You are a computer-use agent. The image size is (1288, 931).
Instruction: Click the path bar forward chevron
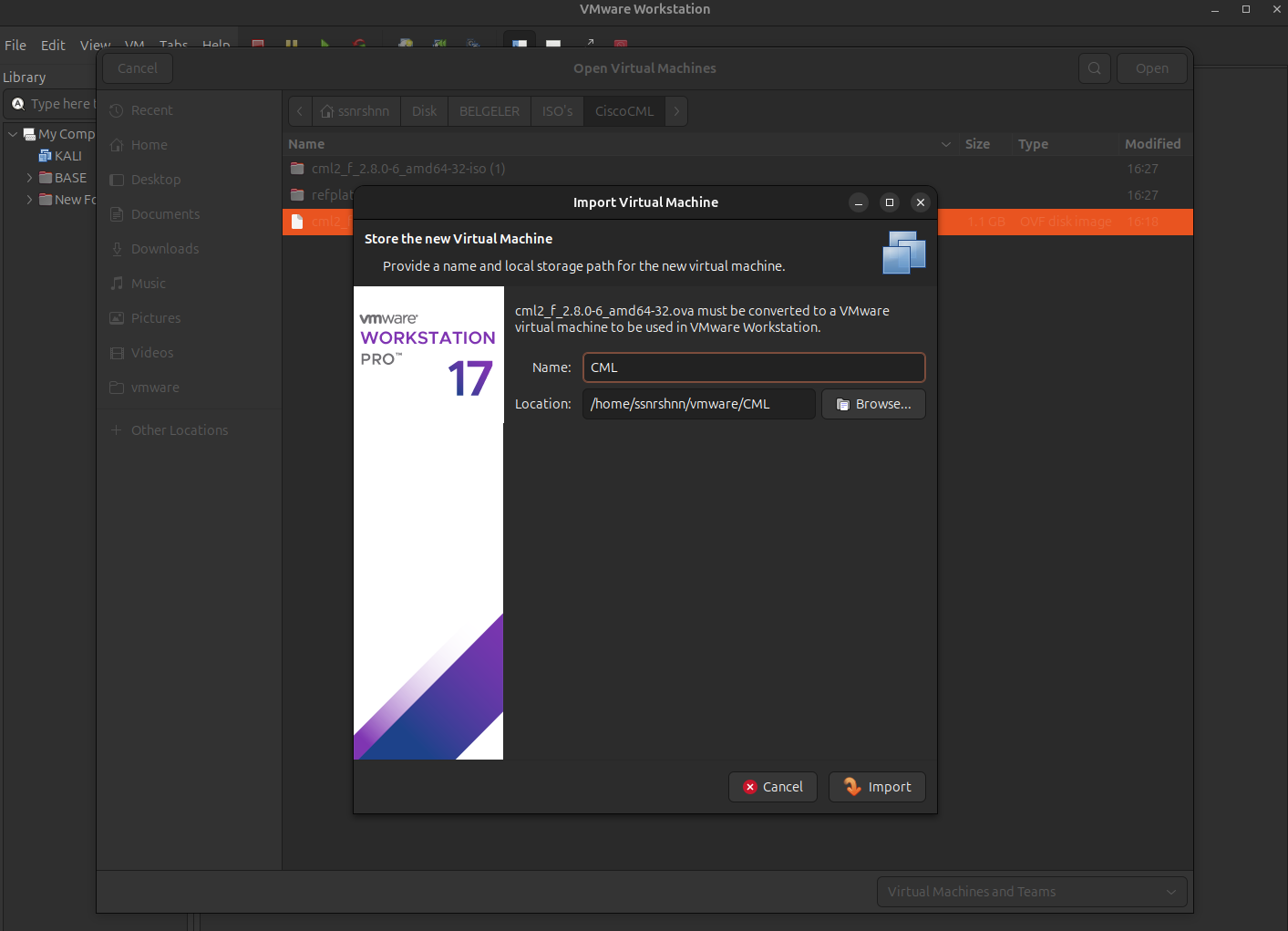pos(676,111)
